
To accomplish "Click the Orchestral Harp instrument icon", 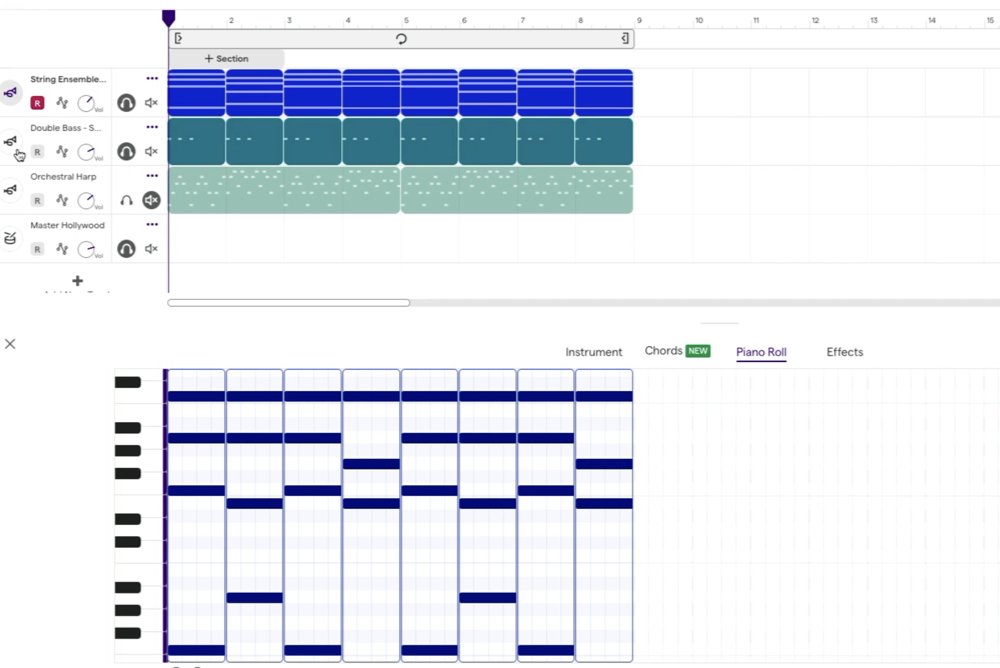I will click(x=10, y=189).
